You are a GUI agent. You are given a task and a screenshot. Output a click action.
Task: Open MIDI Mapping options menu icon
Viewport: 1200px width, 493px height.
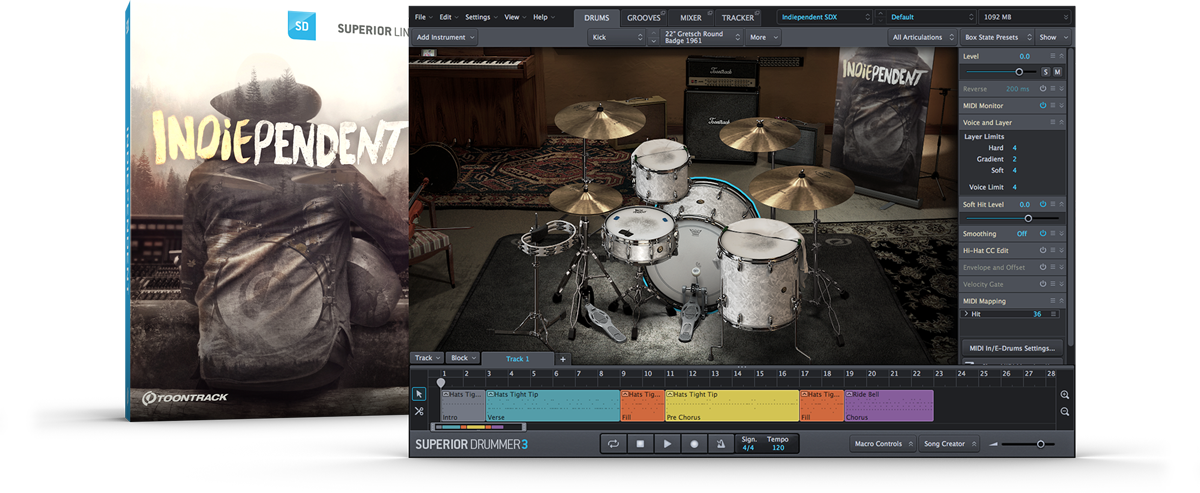1052,301
